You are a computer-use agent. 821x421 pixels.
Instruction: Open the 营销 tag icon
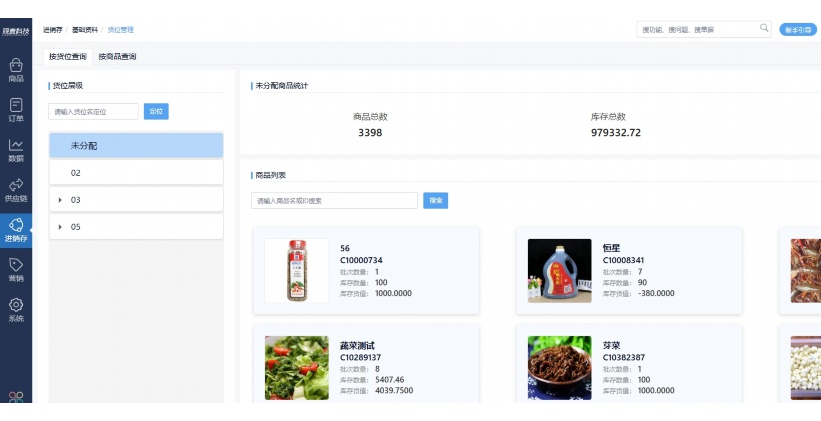tap(16, 270)
